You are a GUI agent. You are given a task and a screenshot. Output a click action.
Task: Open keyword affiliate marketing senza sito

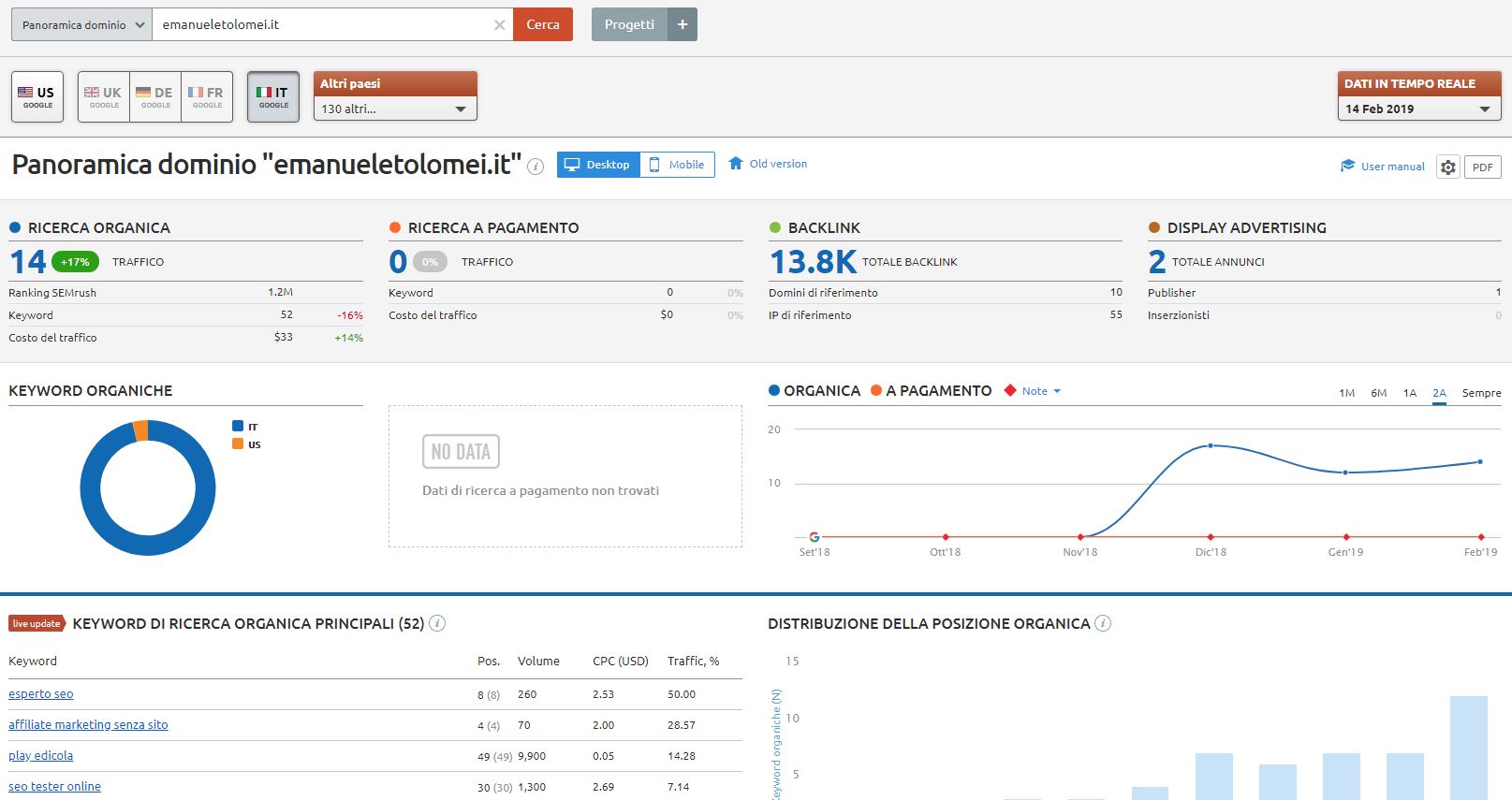pyautogui.click(x=88, y=724)
